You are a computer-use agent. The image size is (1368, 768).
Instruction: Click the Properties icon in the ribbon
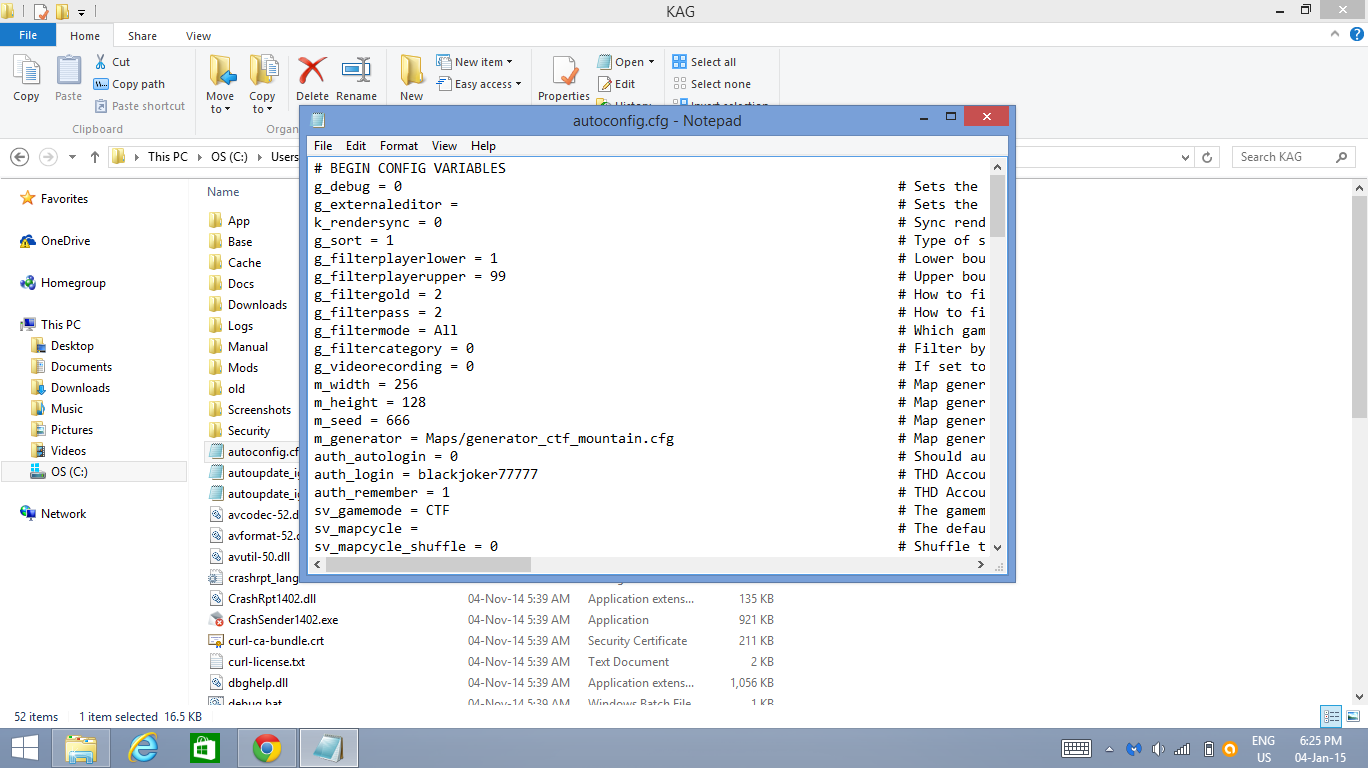564,78
